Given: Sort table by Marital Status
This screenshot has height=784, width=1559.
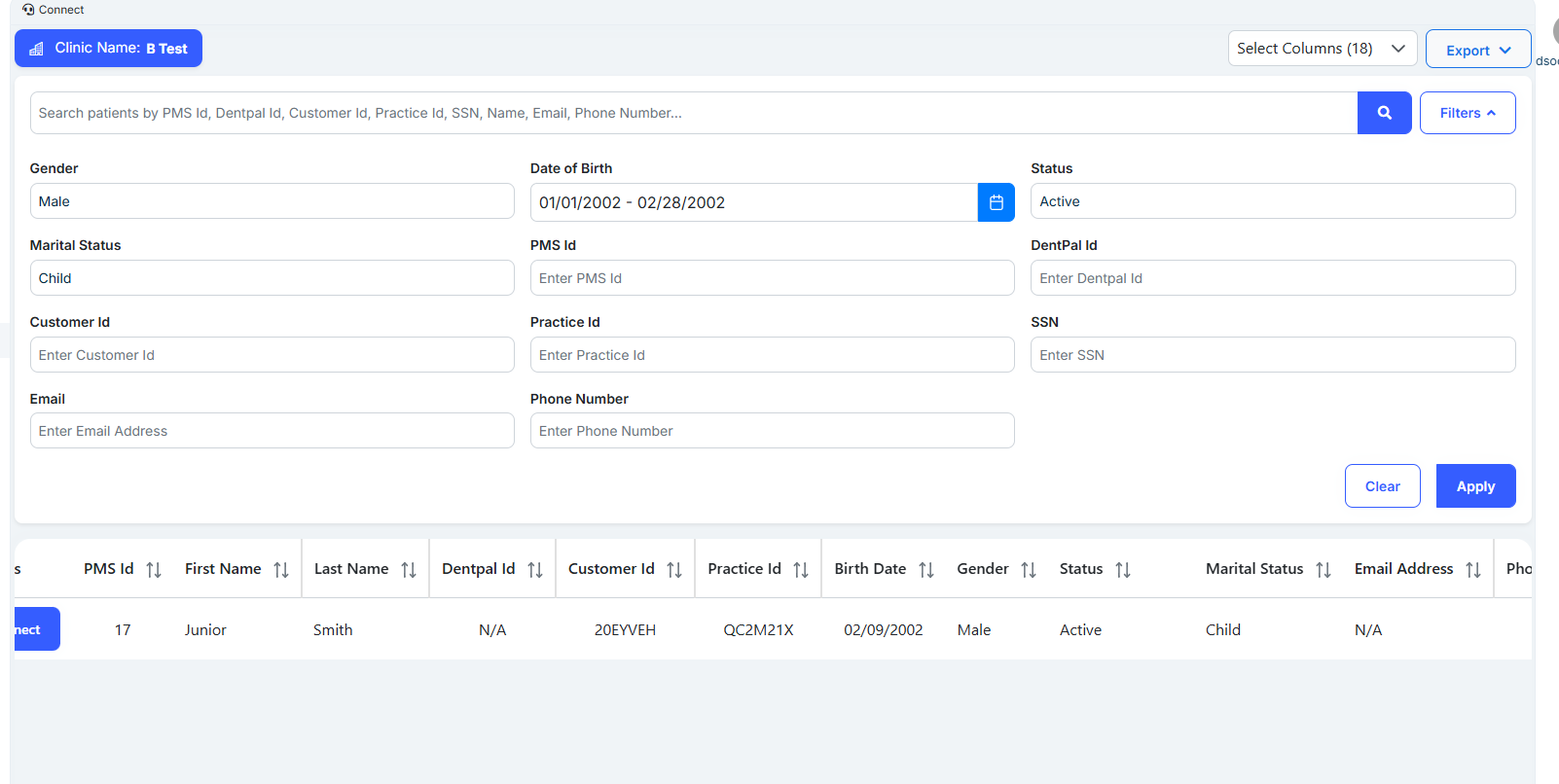Looking at the screenshot, I should click(1323, 570).
